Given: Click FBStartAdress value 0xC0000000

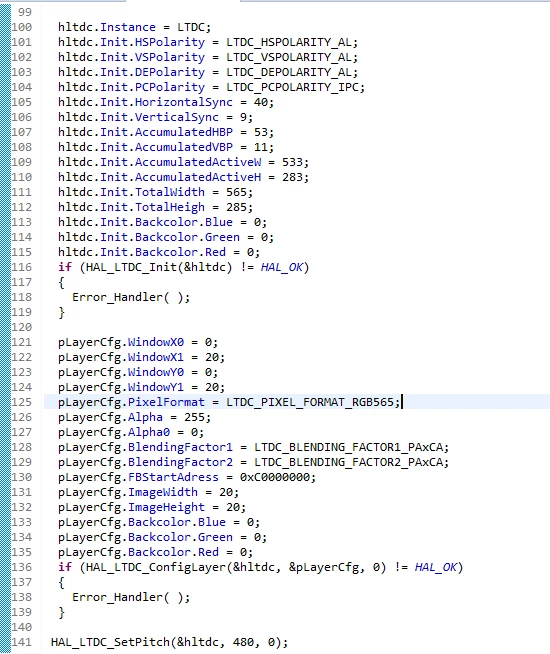Looking at the screenshot, I should (x=274, y=478).
